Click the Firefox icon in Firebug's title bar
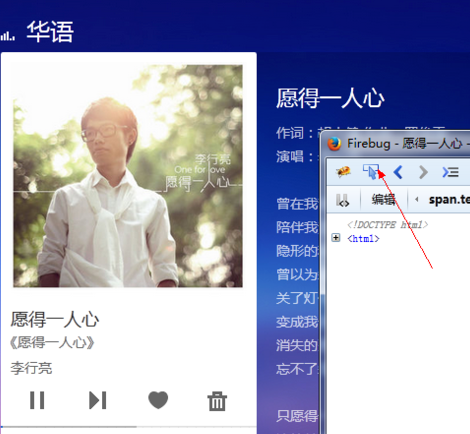Viewport: 470px width, 434px height. (x=334, y=144)
